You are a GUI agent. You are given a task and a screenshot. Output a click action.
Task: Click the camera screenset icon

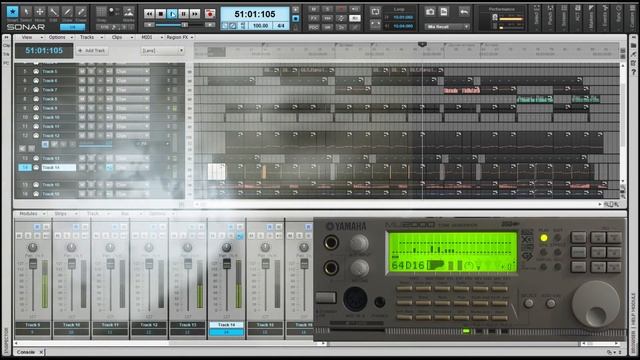coord(430,12)
